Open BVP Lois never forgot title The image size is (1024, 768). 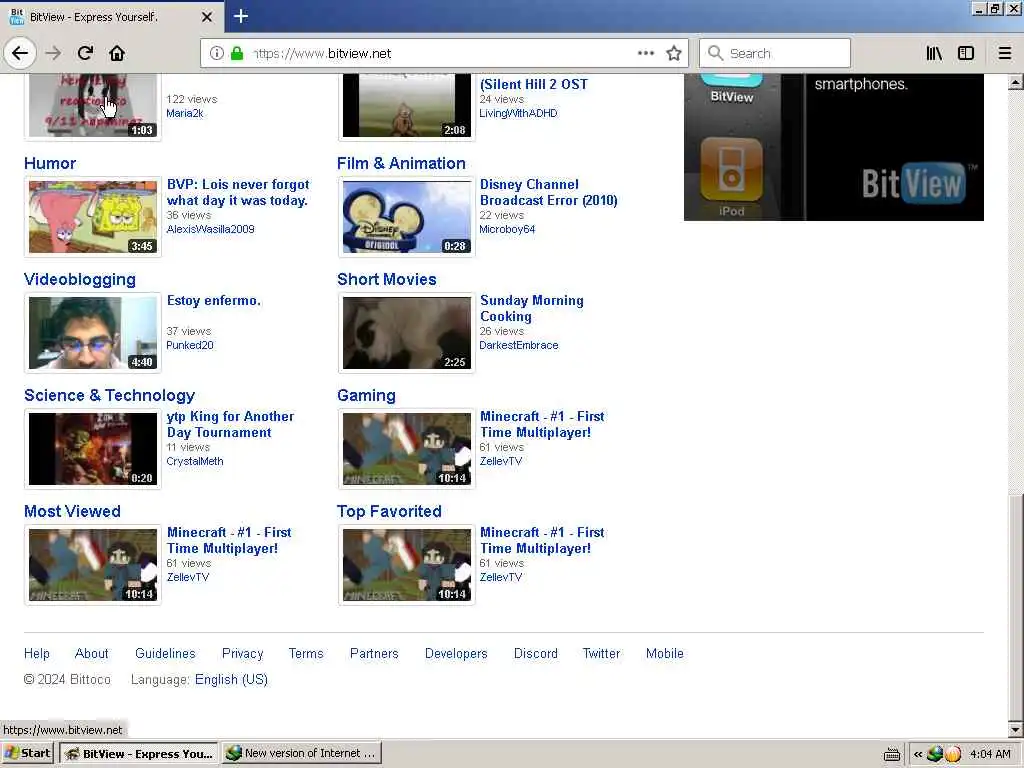(238, 193)
